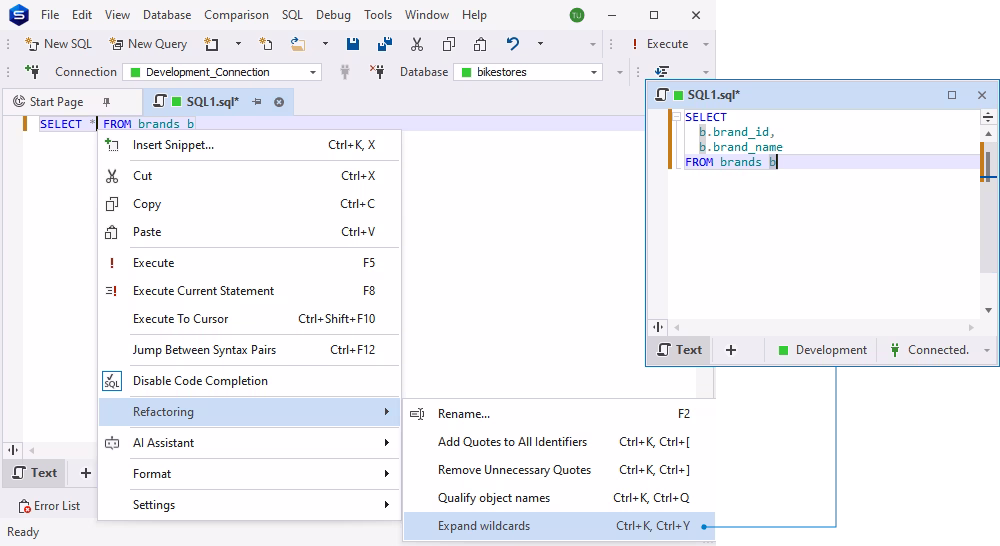Open the Comparison menu
Image resolution: width=1000 pixels, height=546 pixels.
(236, 15)
